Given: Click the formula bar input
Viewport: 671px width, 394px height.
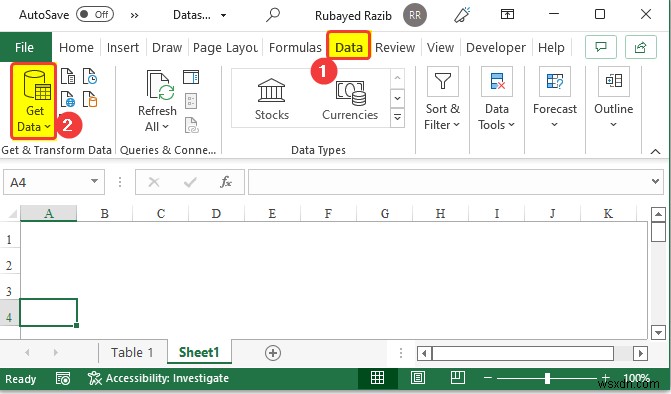Looking at the screenshot, I should 448,182.
